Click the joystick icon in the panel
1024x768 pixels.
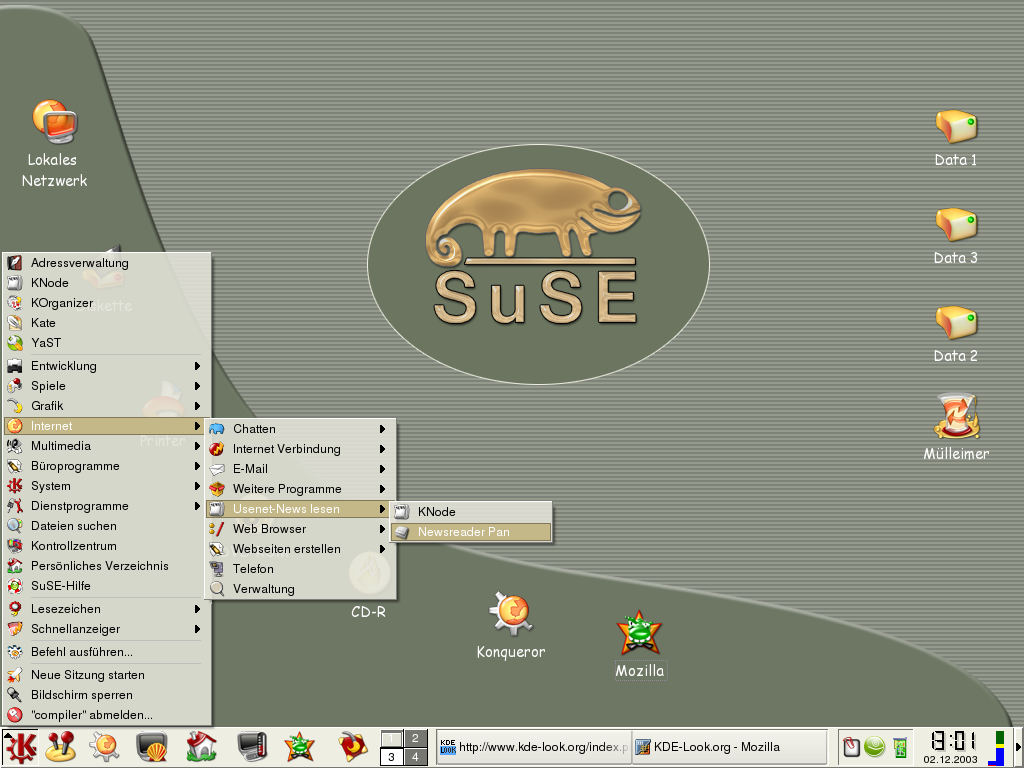tap(61, 746)
